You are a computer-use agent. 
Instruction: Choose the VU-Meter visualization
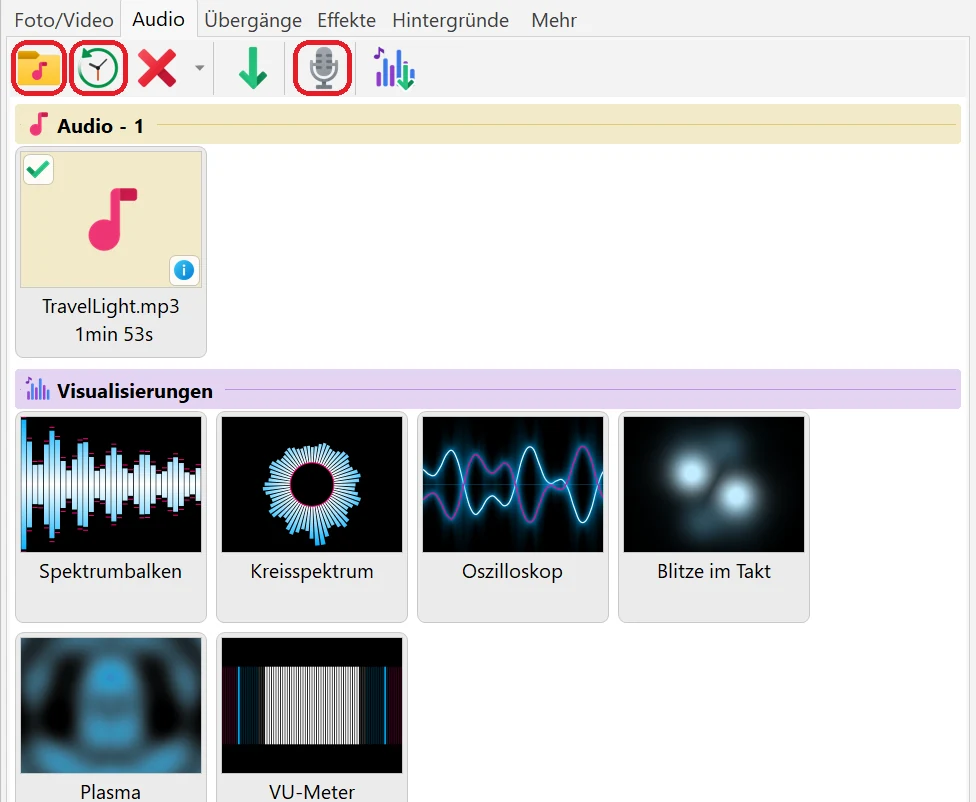point(312,716)
